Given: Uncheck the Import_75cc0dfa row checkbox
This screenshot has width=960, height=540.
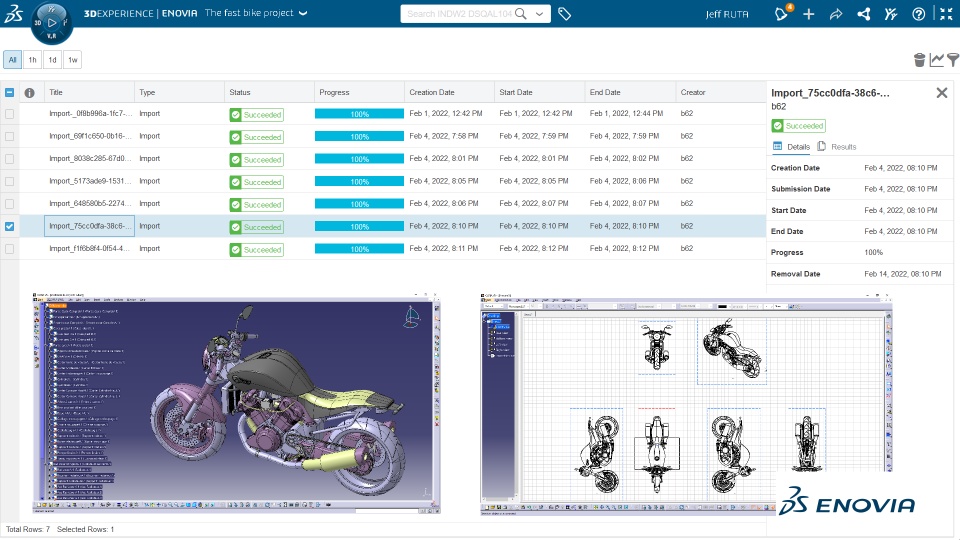Looking at the screenshot, I should (x=9, y=227).
